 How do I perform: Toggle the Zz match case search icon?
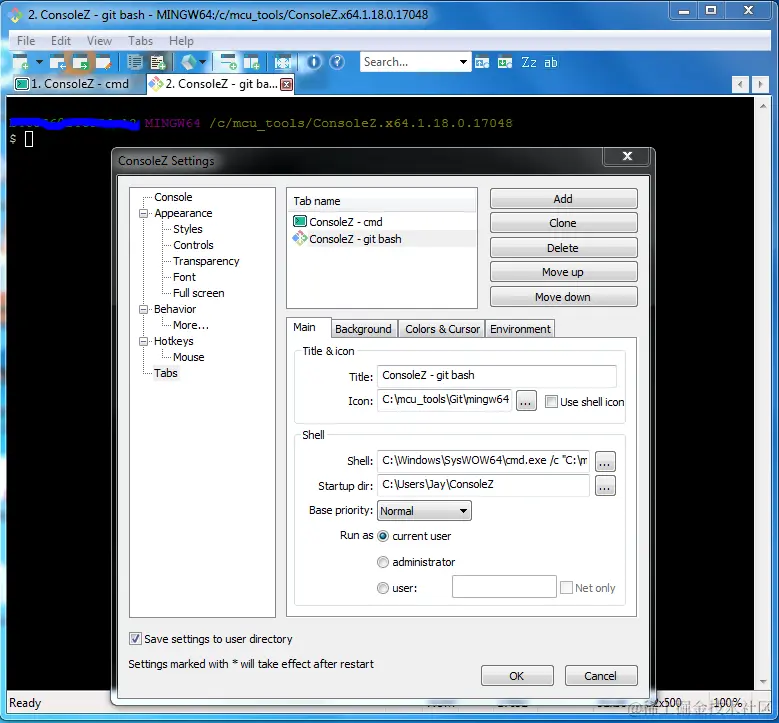point(529,63)
